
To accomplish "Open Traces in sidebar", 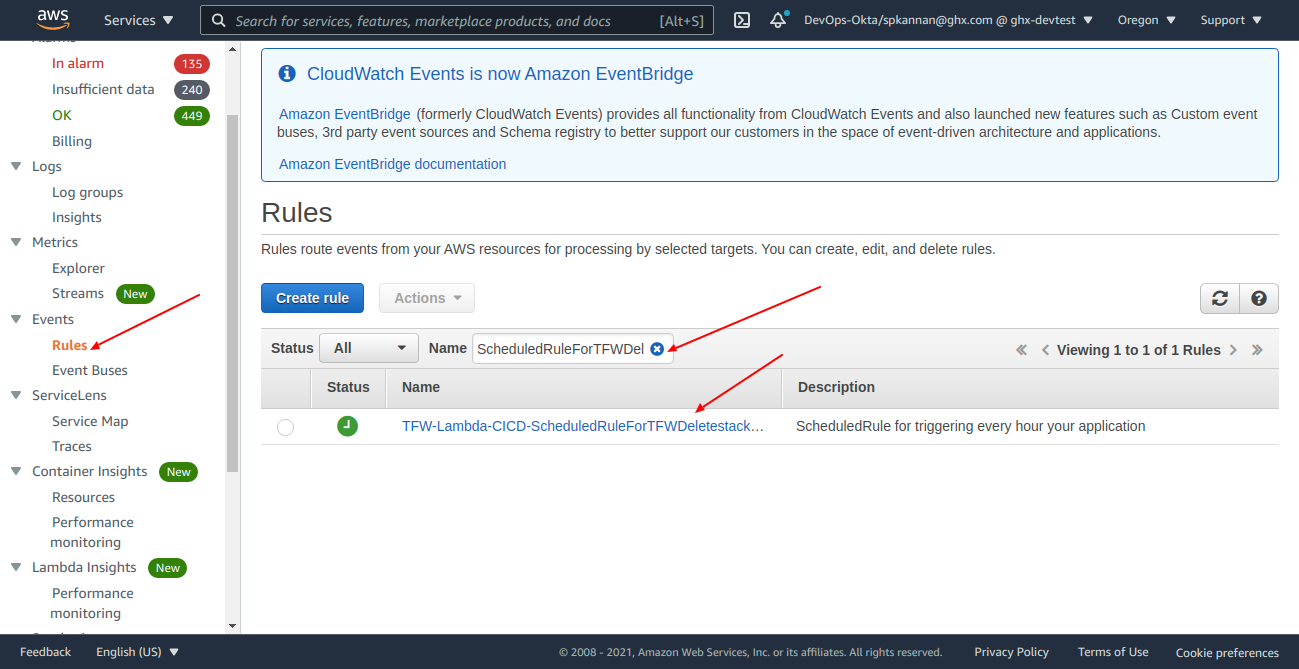I will [72, 446].
